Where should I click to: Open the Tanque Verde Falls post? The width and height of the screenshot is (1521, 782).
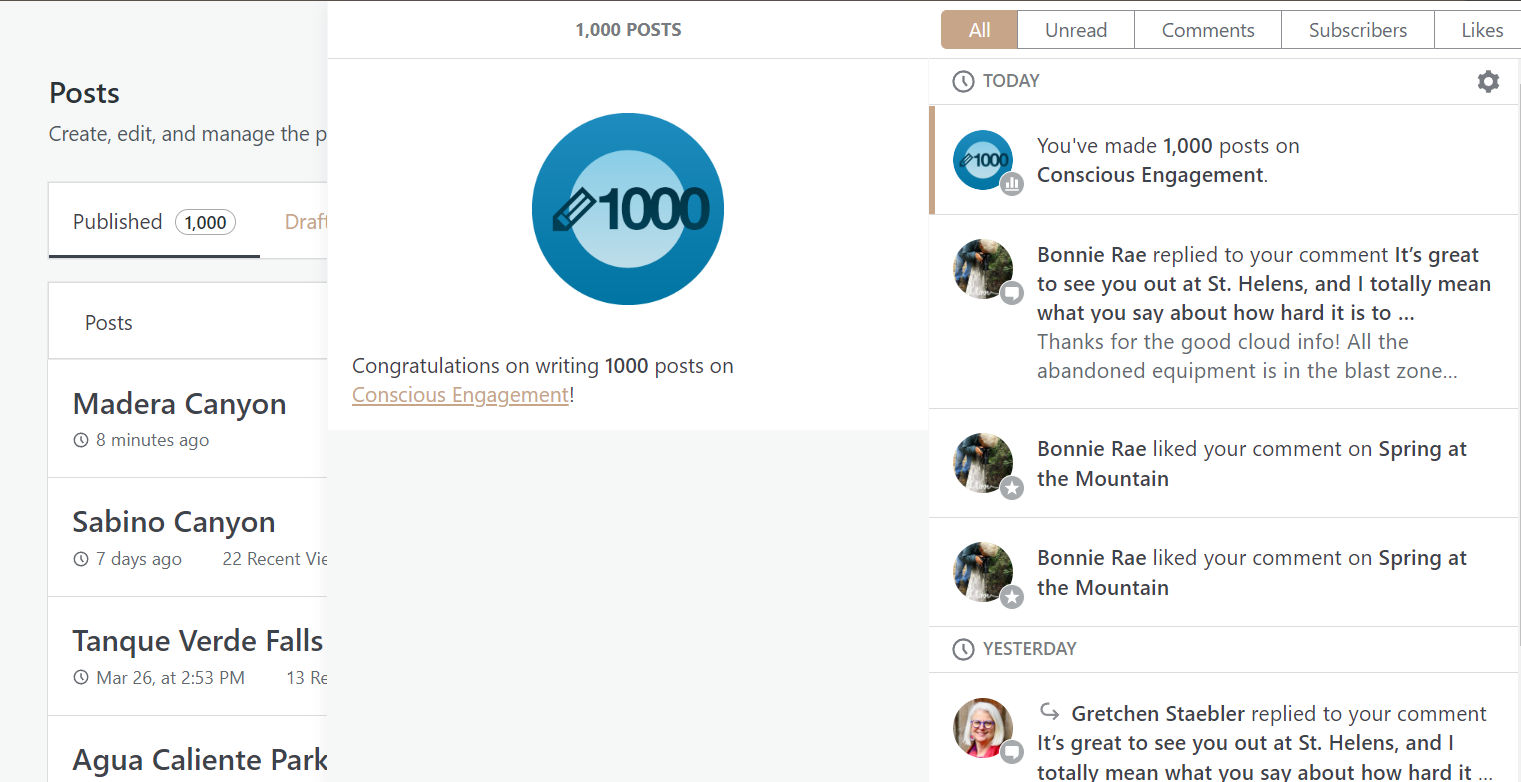click(198, 641)
